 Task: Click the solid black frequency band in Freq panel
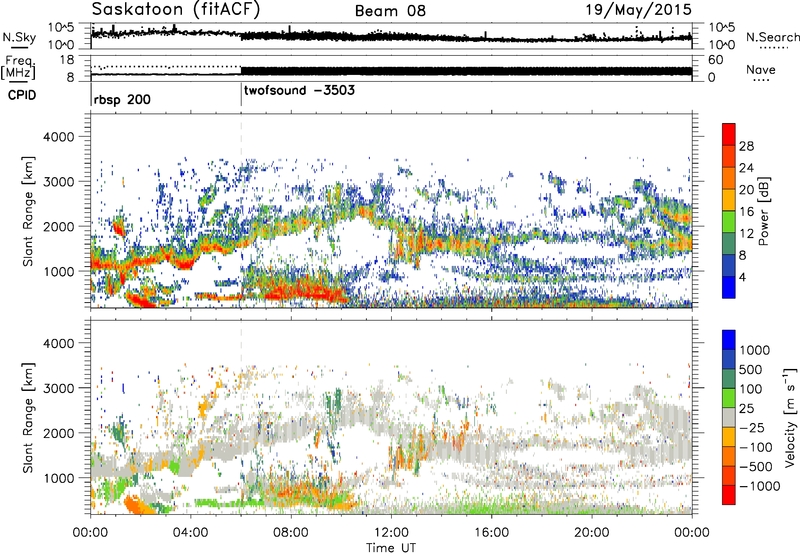point(466,71)
